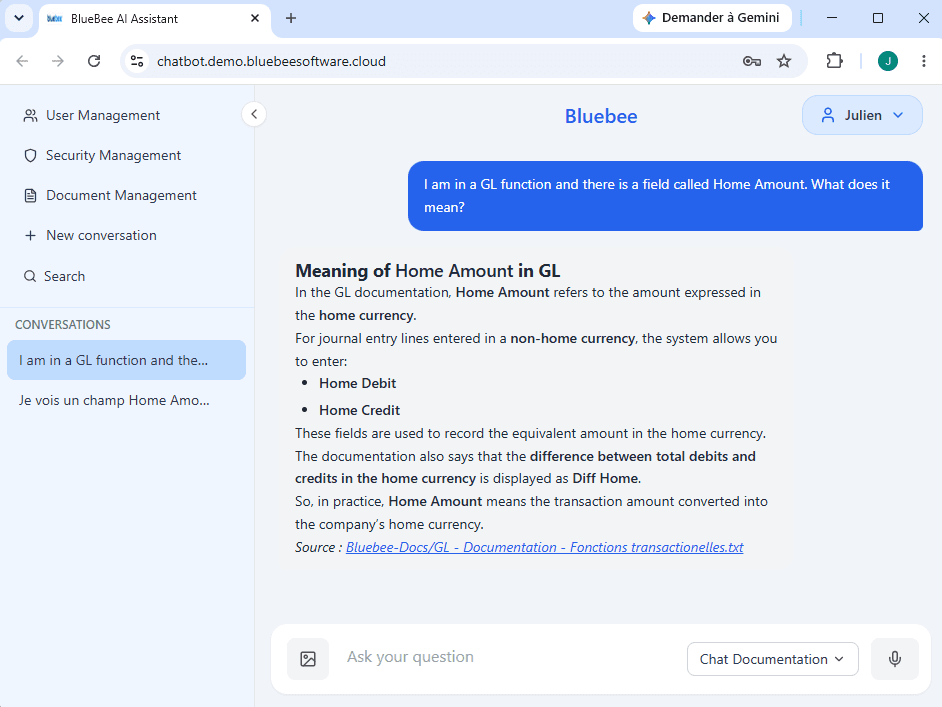Focus the 'Ask your question' input field
Image resolution: width=942 pixels, height=707 pixels.
pyautogui.click(x=511, y=657)
